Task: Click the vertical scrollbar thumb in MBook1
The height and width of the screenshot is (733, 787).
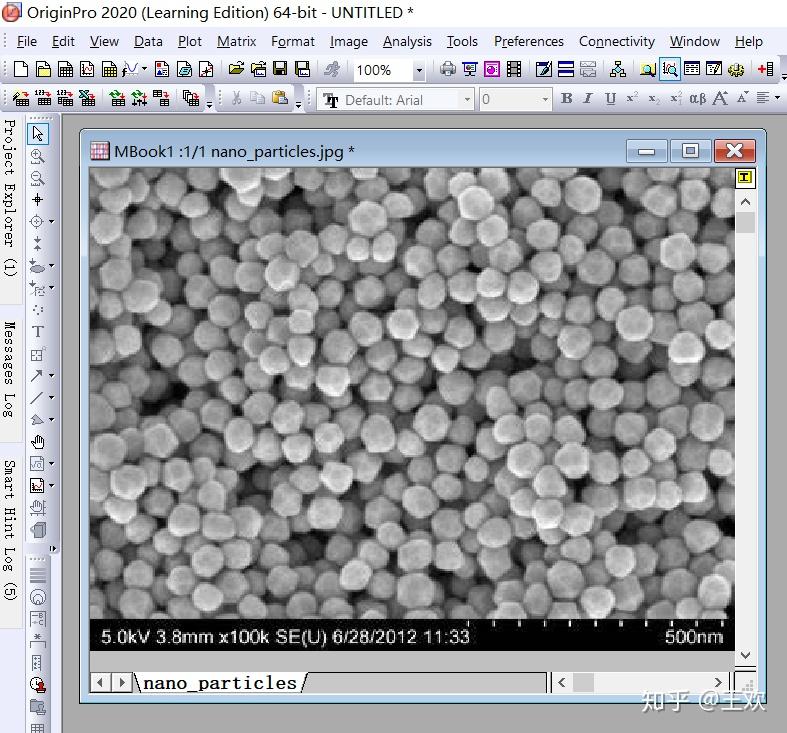Action: point(745,222)
